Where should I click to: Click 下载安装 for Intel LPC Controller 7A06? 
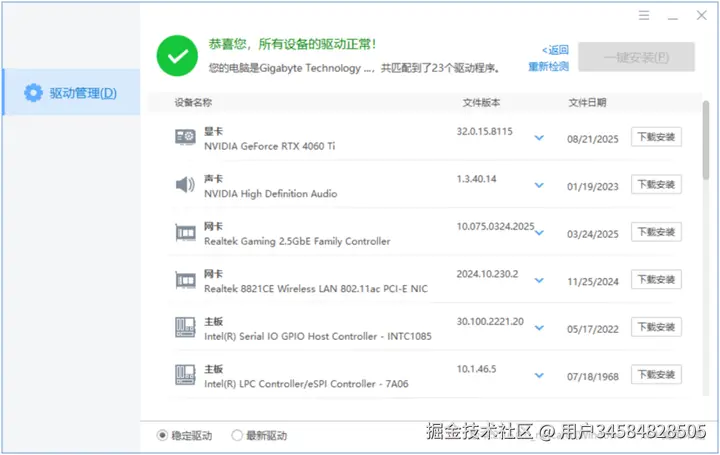coord(656,375)
